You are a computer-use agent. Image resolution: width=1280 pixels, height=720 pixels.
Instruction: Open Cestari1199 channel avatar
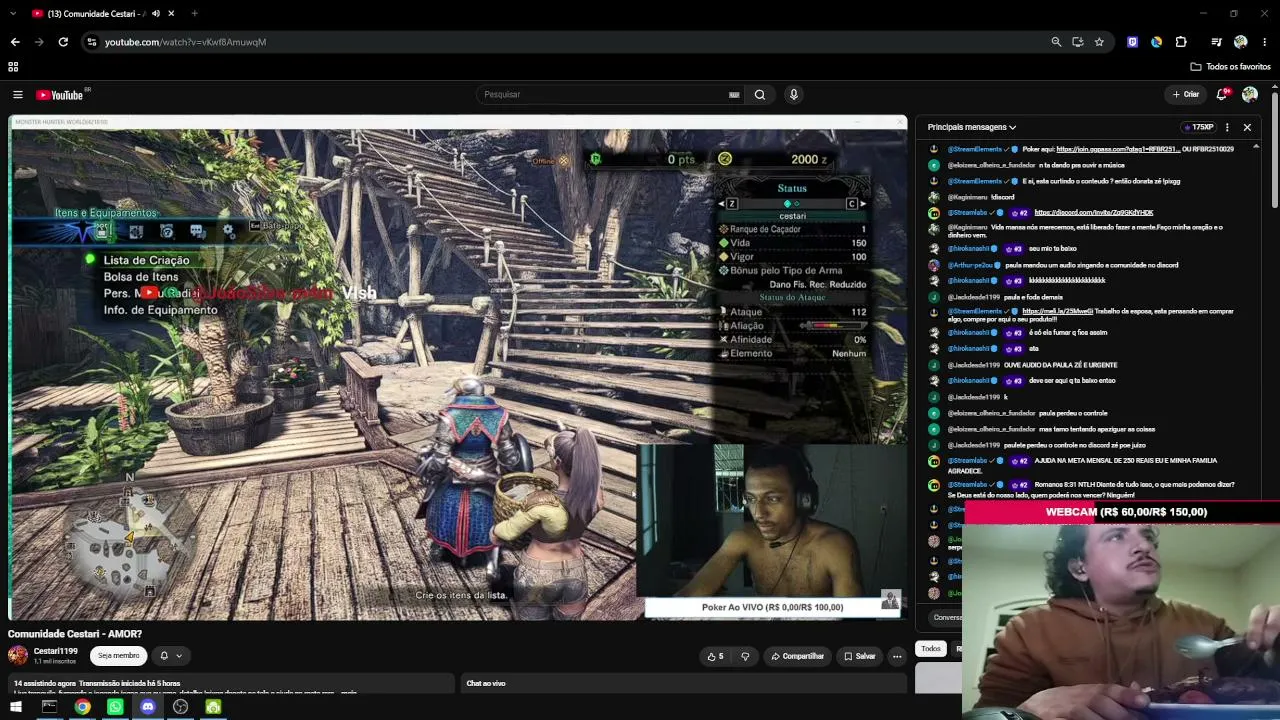[x=18, y=655]
